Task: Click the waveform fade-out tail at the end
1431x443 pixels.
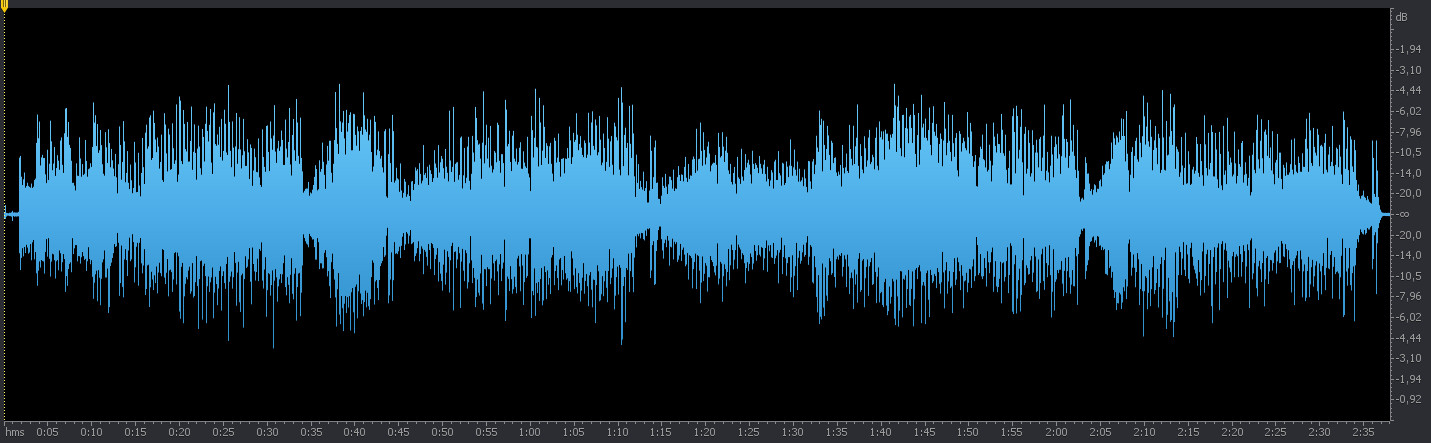Action: click(x=1378, y=213)
